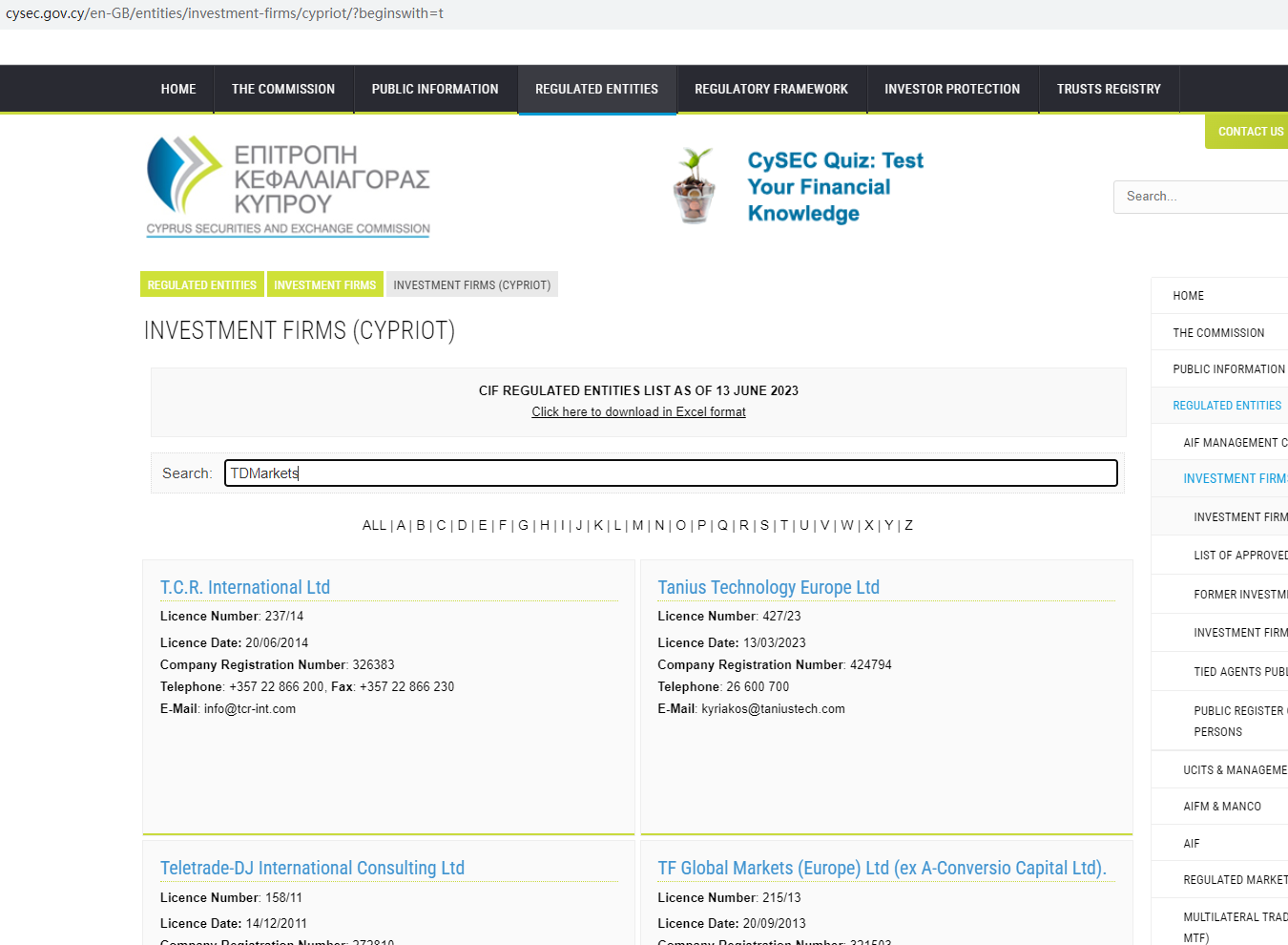The width and height of the screenshot is (1288, 945).
Task: Click email info@tcr-int.com
Action: point(250,708)
